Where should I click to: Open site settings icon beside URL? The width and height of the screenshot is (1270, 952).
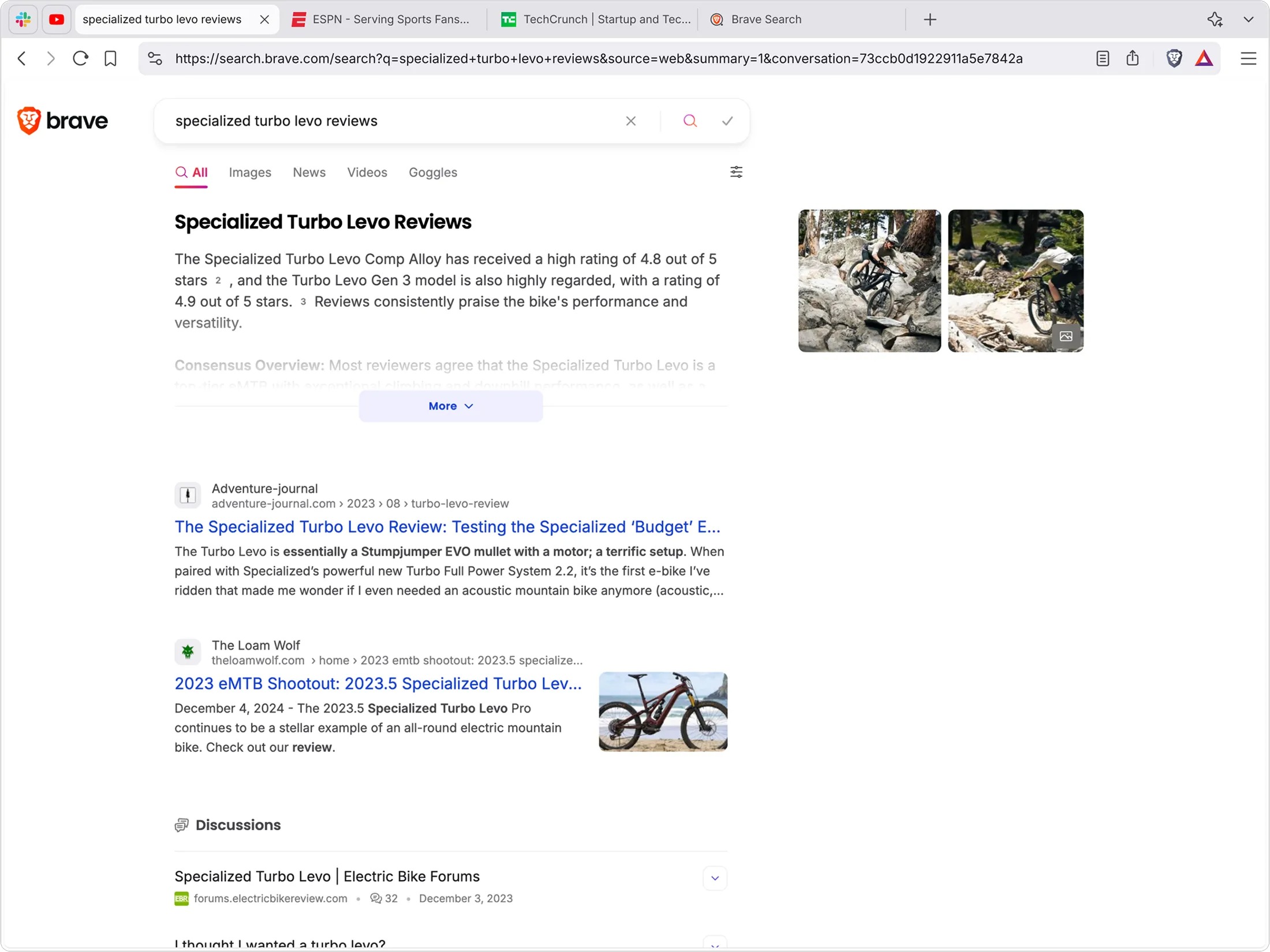tap(155, 58)
